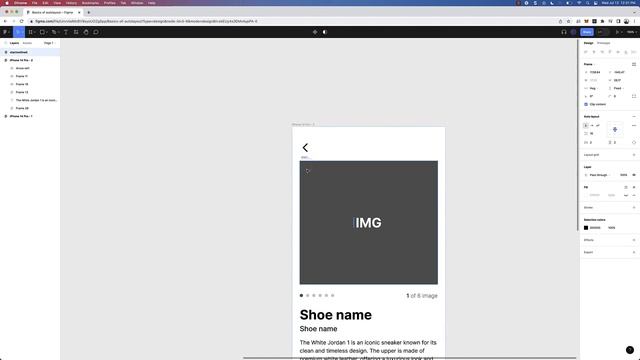Open Chrome Bookmarks menu
The height and width of the screenshot is (360, 640).
point(90,3)
